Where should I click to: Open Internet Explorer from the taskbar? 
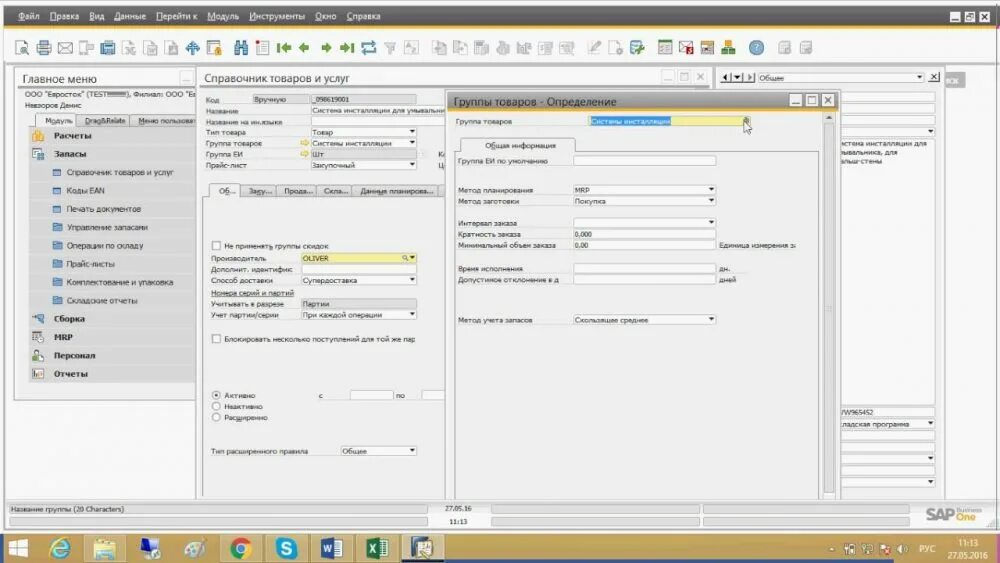point(60,548)
